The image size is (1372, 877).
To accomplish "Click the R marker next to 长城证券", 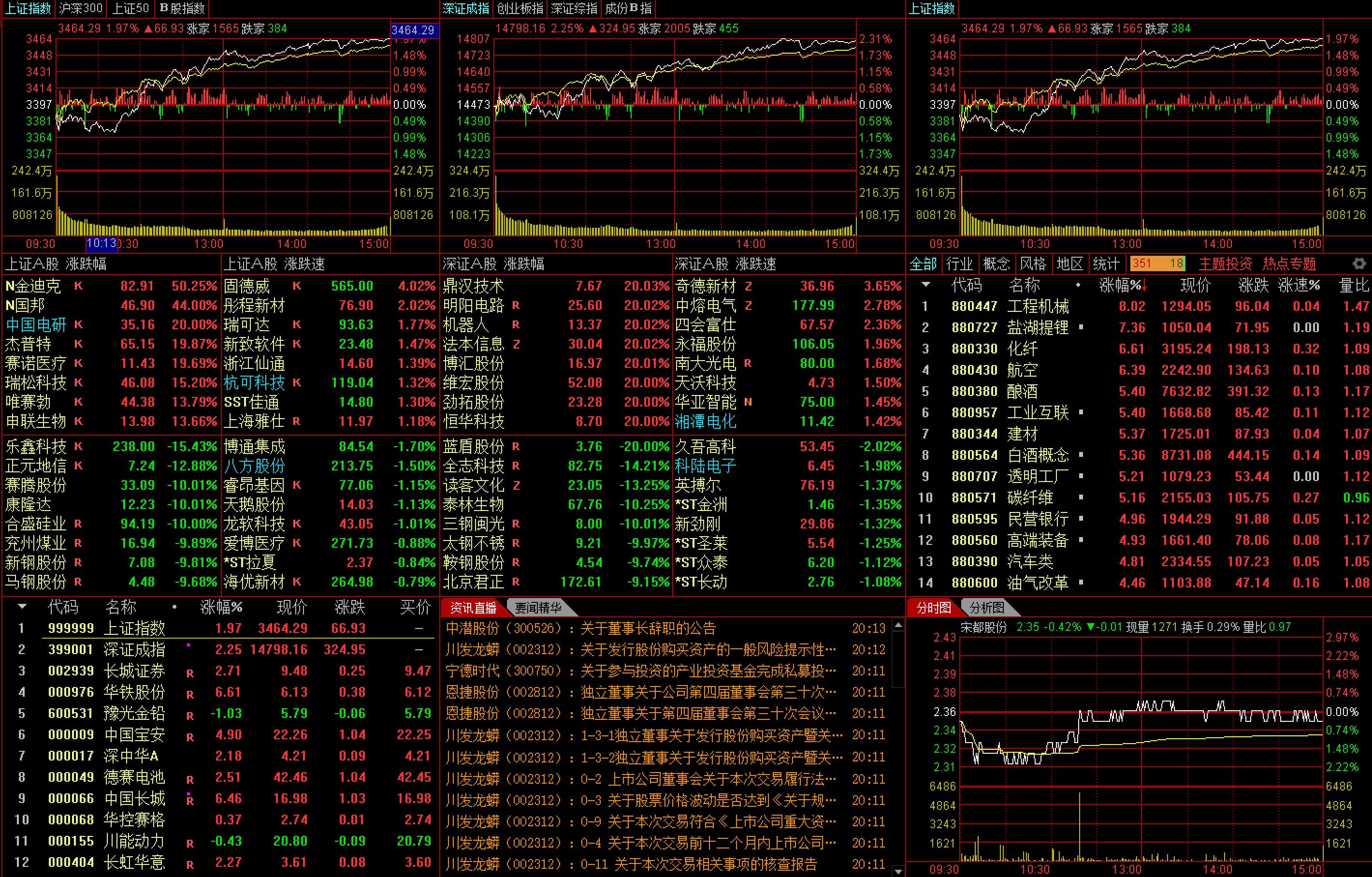I will coord(190,673).
